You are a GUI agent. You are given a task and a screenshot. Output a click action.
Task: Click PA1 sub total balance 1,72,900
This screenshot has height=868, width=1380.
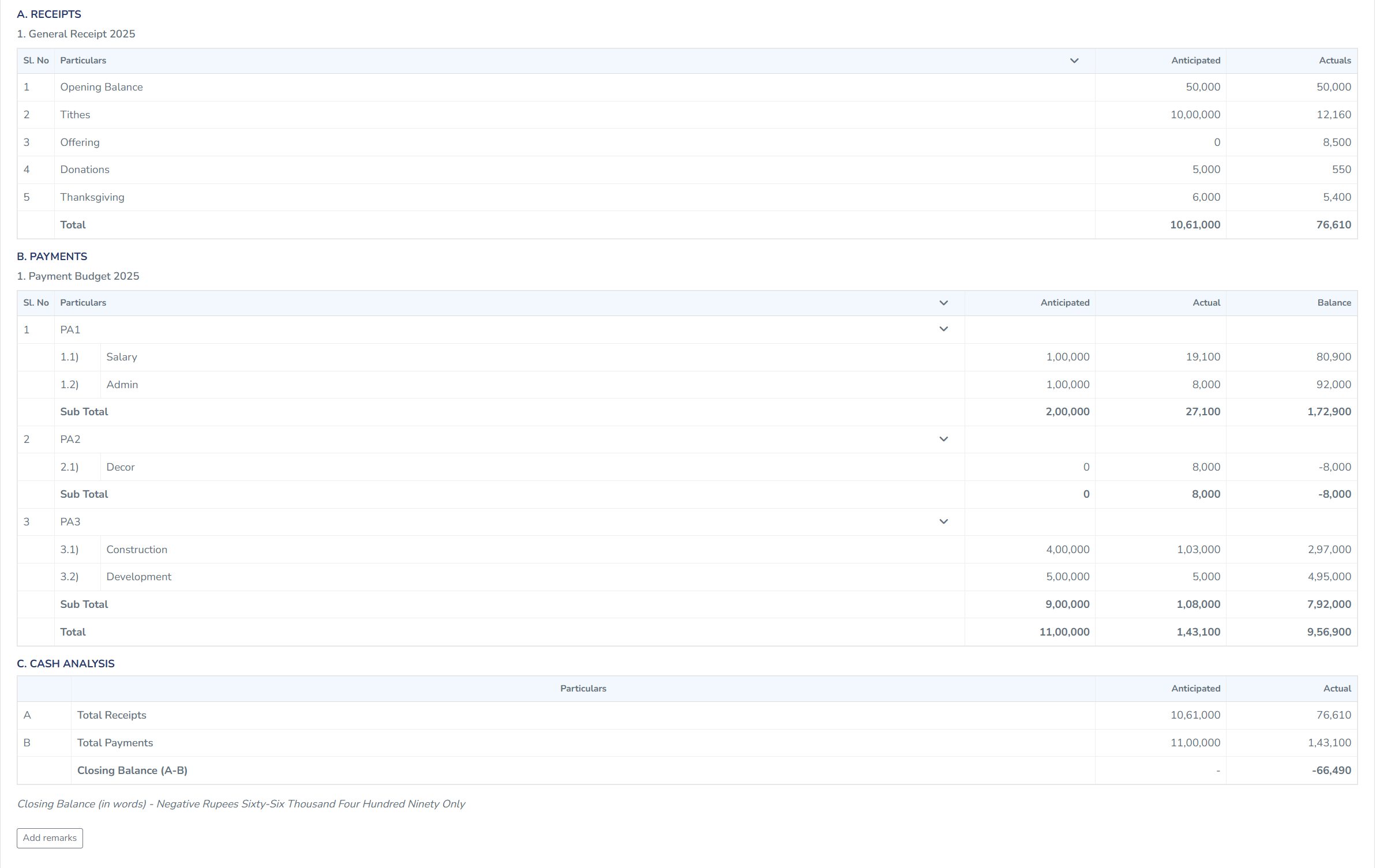1329,412
